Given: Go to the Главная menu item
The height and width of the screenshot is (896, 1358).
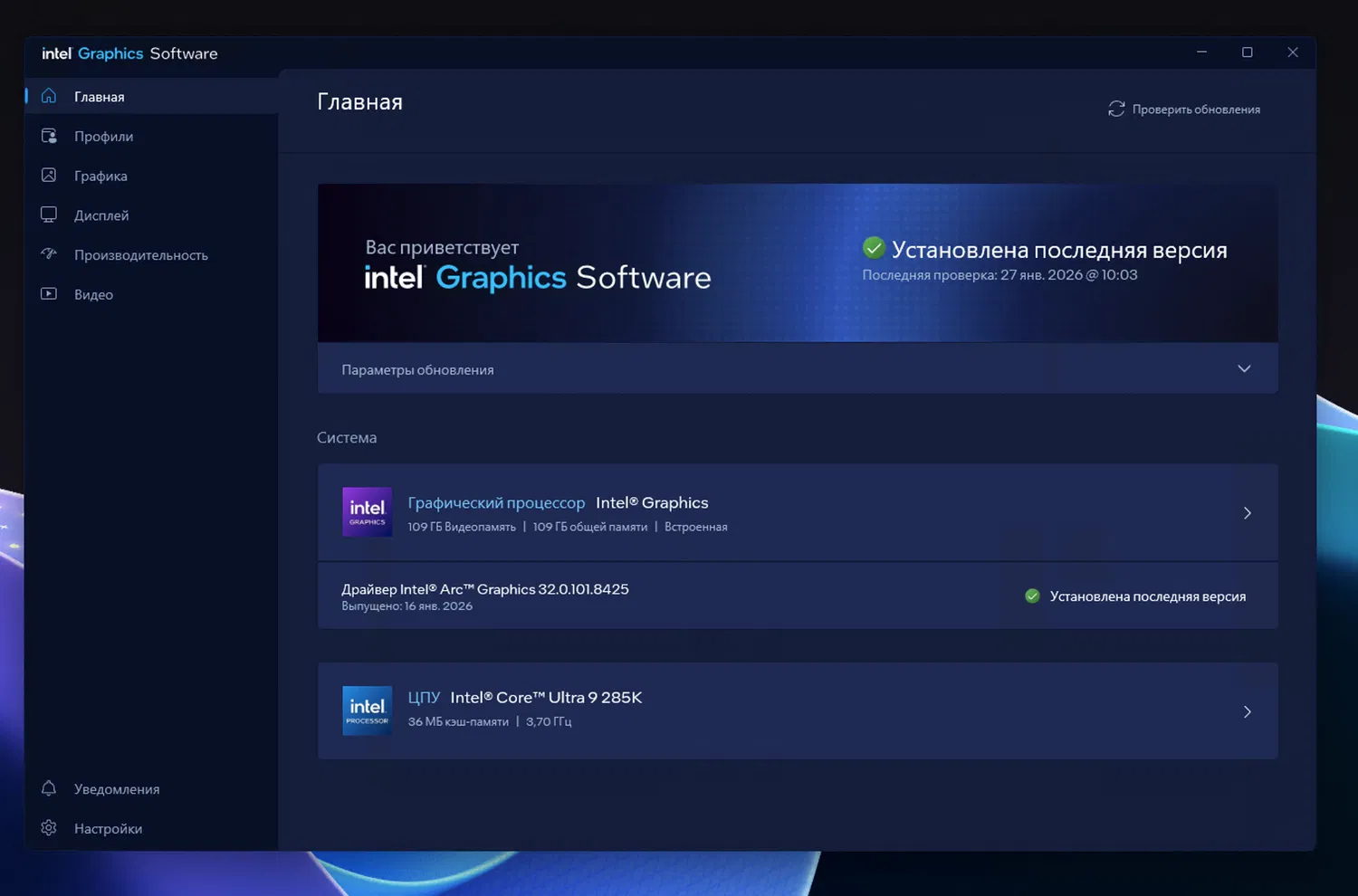Looking at the screenshot, I should coord(152,96).
